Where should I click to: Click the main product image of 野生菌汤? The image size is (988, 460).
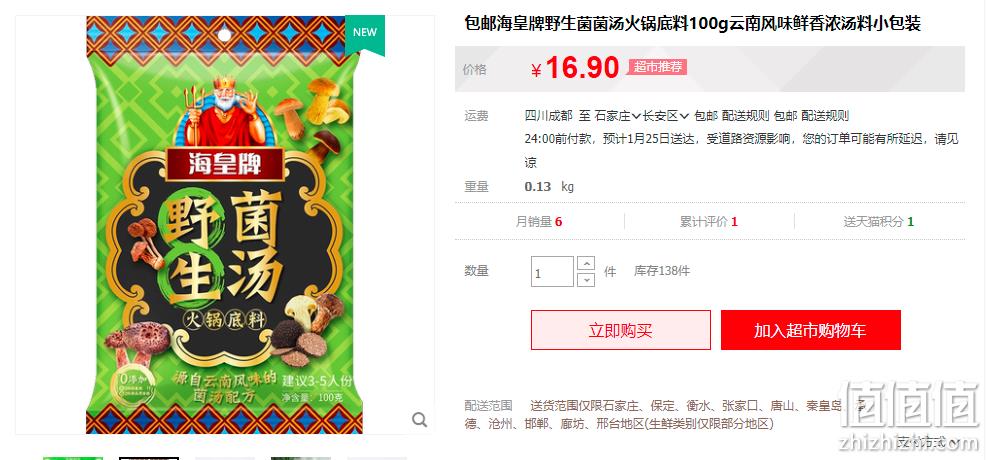(x=224, y=225)
